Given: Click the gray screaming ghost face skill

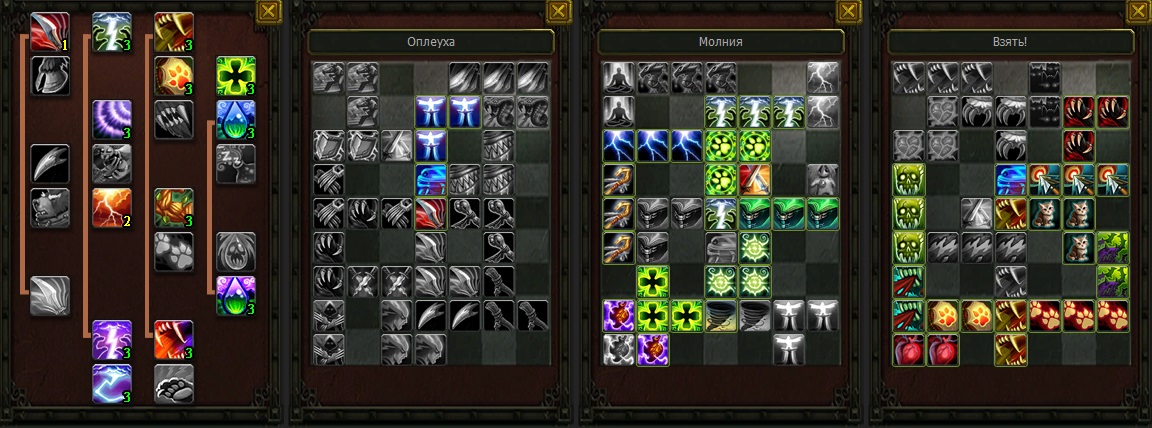Looking at the screenshot, I should click(236, 252).
